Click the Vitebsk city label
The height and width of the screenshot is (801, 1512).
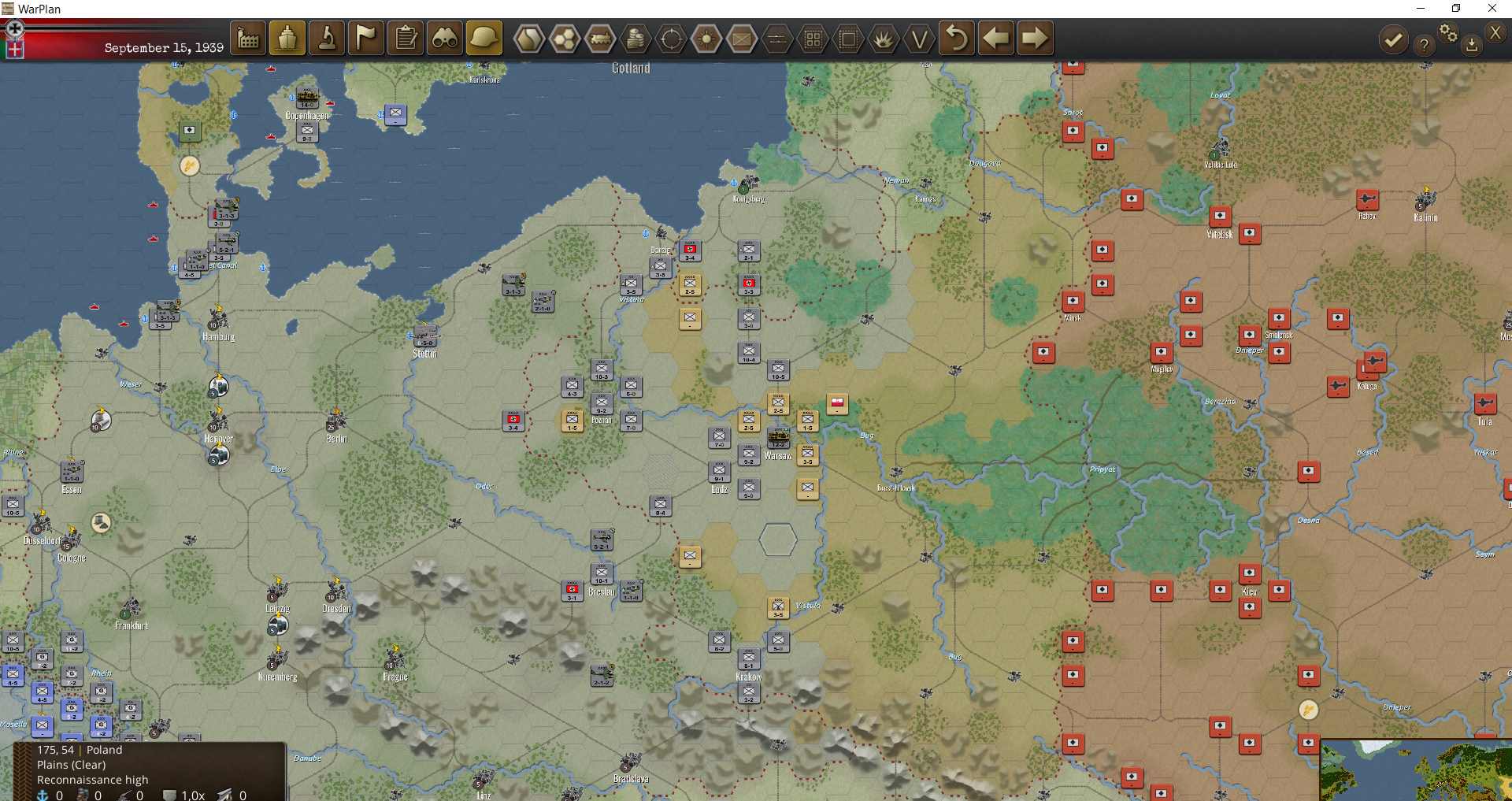pyautogui.click(x=1220, y=235)
